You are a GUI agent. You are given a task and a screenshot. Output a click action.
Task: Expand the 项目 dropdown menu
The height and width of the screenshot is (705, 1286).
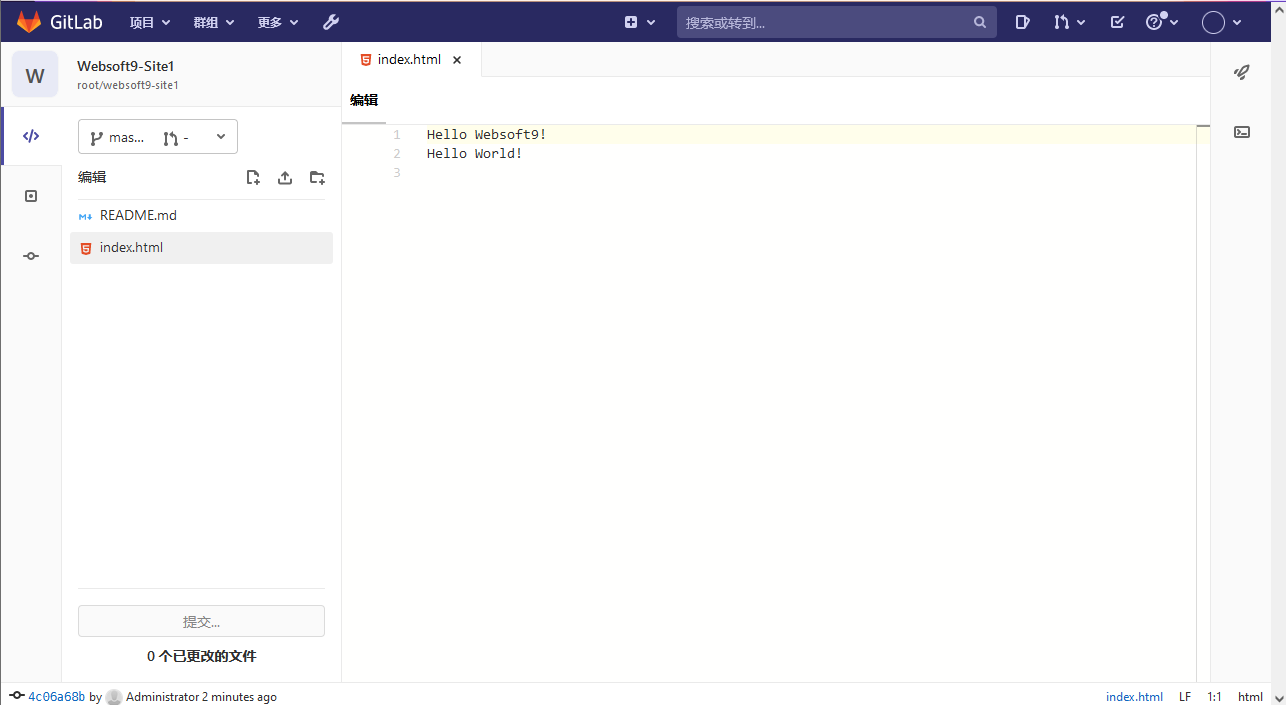(150, 22)
